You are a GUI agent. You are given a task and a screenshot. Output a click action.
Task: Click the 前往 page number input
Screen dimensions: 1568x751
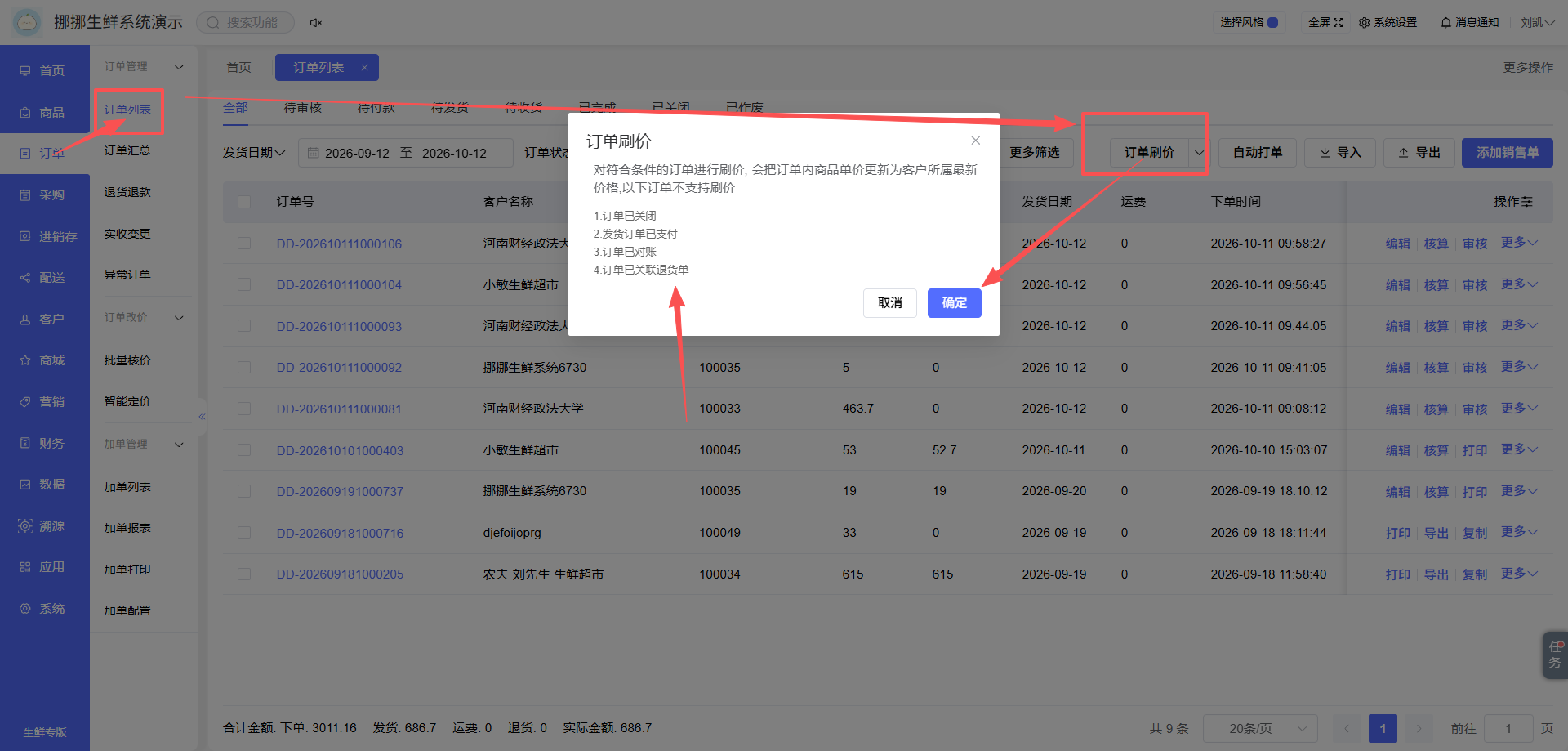[1508, 728]
